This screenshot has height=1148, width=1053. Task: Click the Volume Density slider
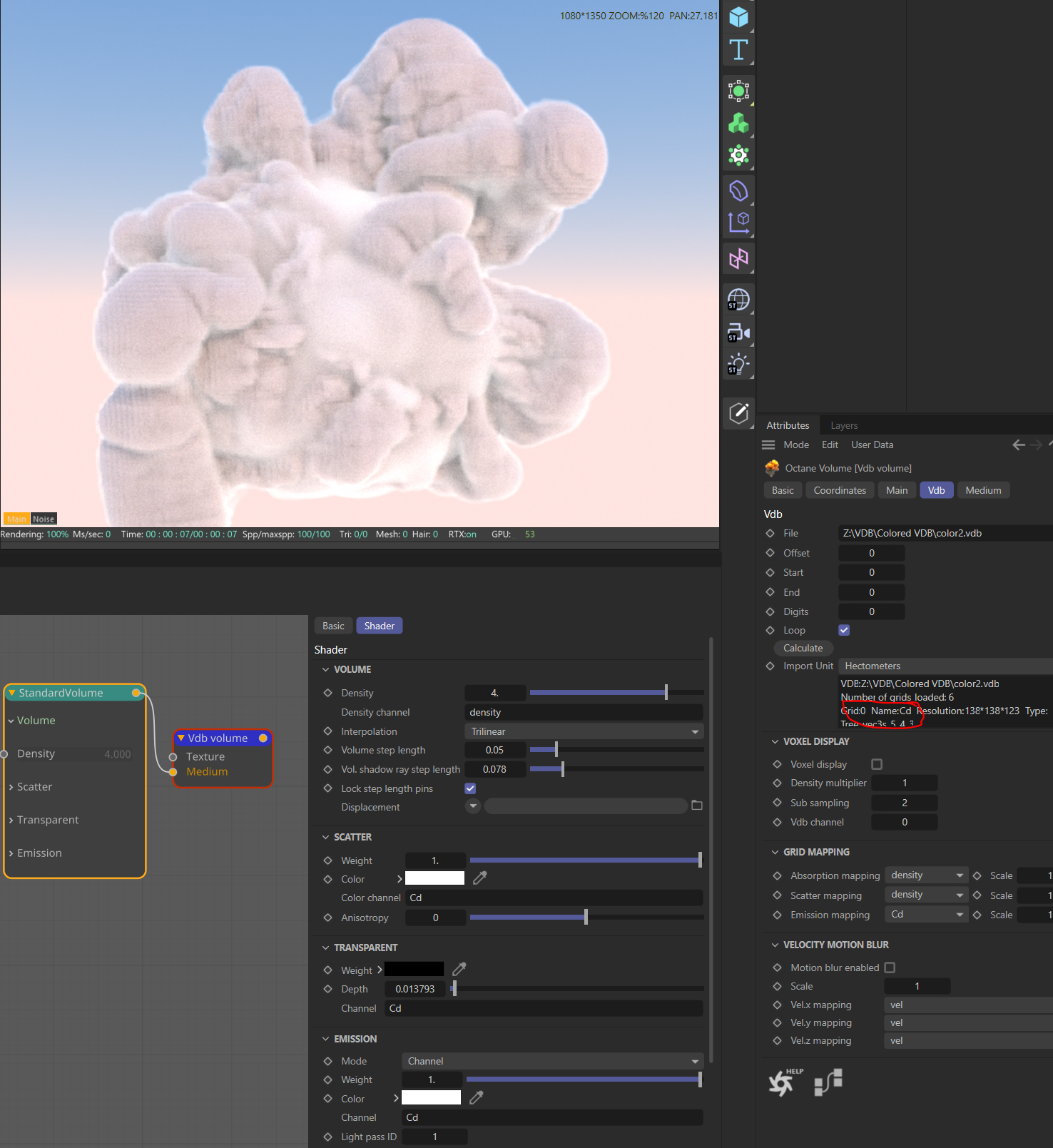click(x=616, y=693)
